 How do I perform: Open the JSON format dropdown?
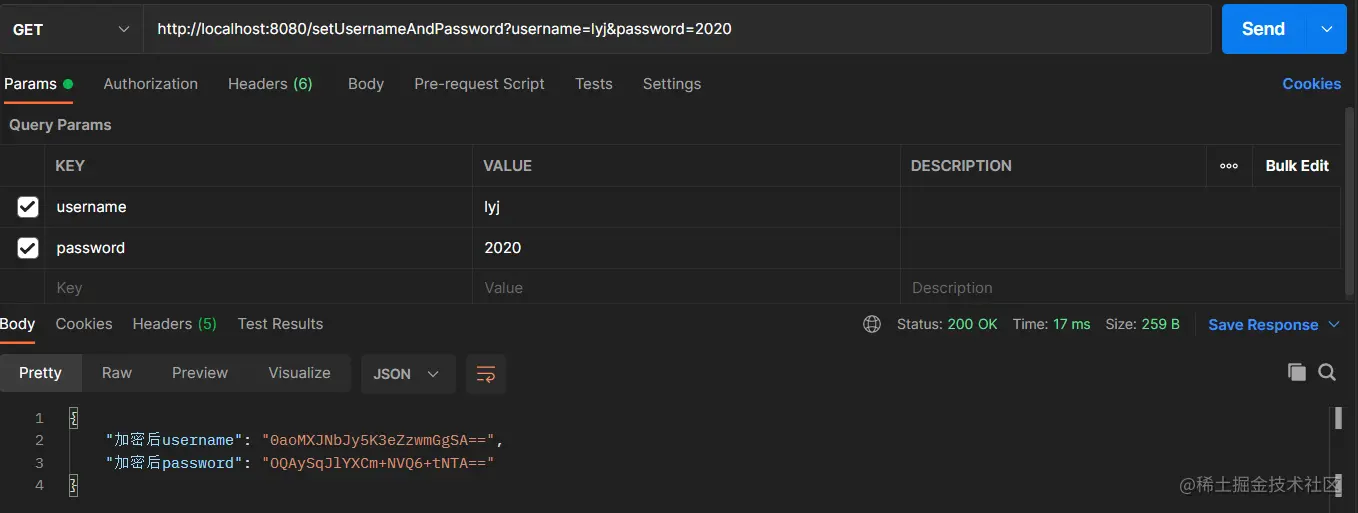click(x=407, y=374)
